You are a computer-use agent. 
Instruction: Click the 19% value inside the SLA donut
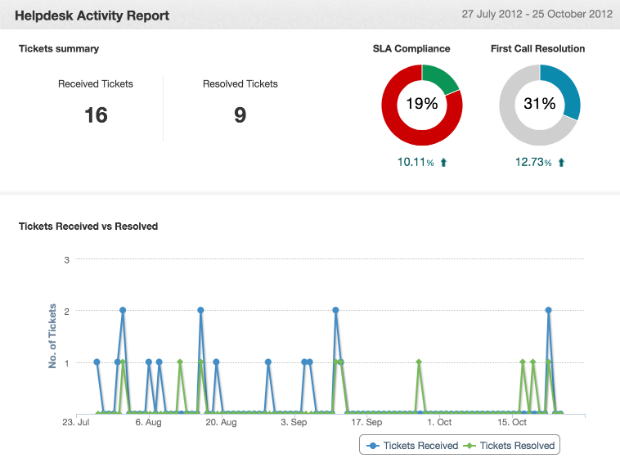[421, 104]
